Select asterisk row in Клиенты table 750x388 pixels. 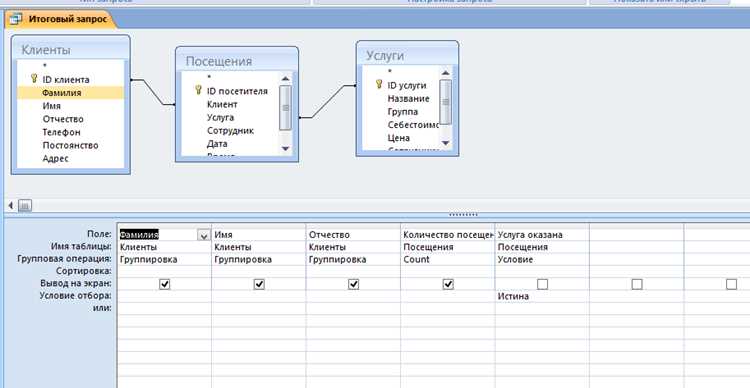tap(71, 66)
